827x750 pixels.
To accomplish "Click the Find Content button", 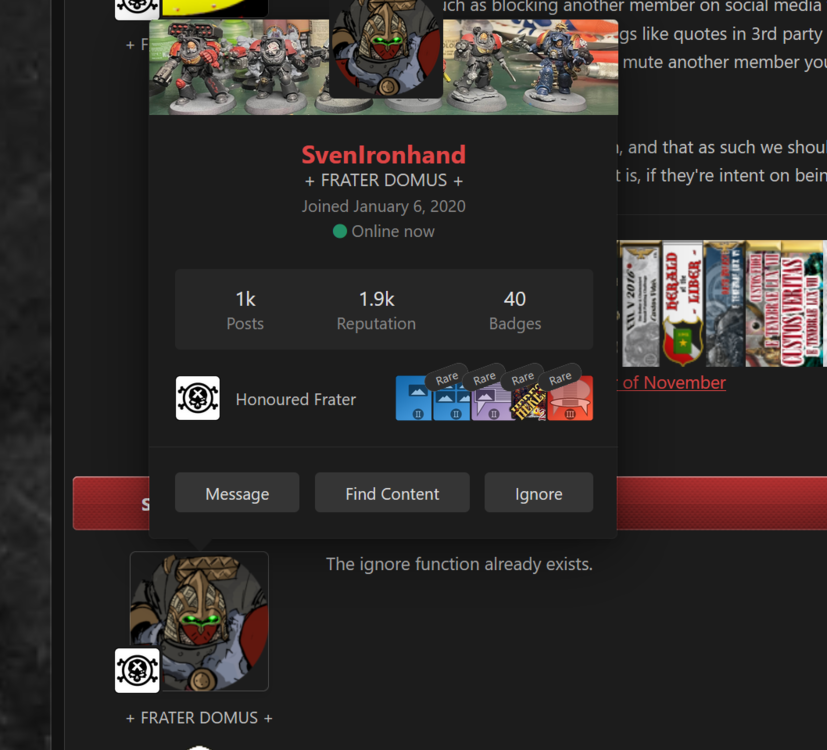I will click(392, 493).
